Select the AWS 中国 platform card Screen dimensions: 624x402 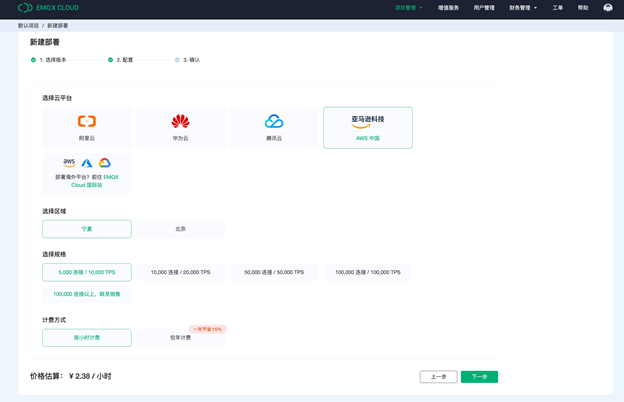click(x=368, y=128)
